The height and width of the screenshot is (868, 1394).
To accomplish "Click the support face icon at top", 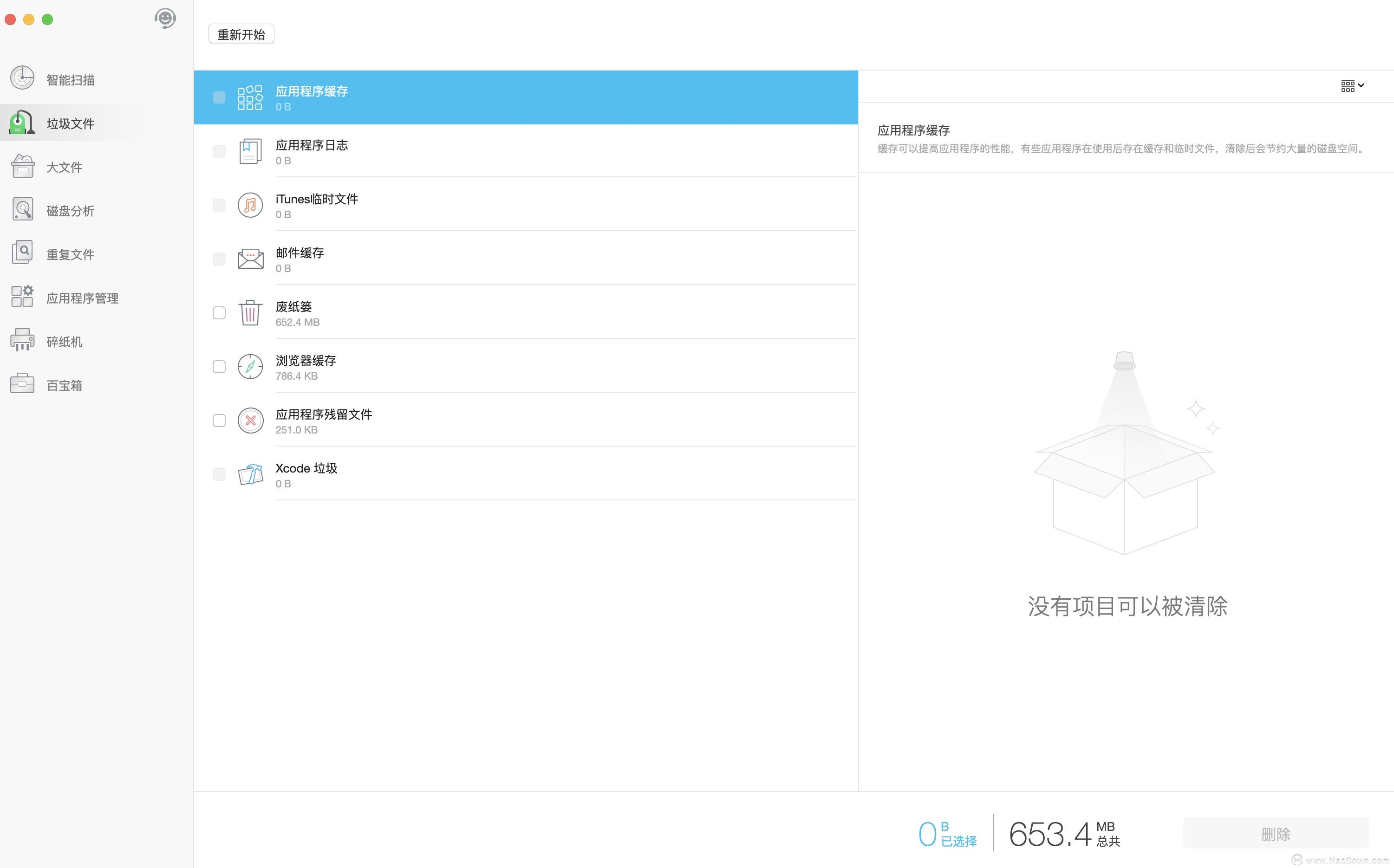I will point(165,19).
